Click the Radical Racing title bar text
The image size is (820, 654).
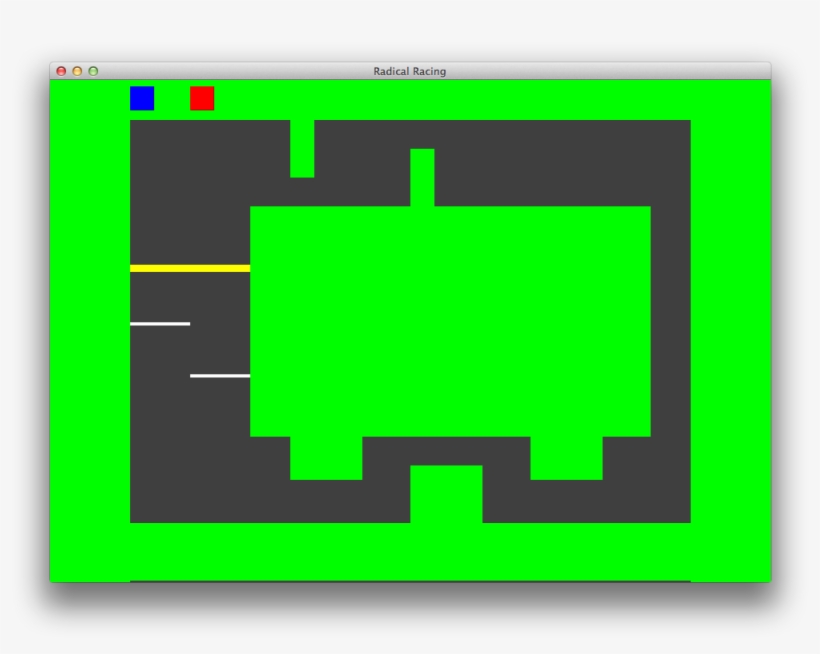[x=410, y=71]
